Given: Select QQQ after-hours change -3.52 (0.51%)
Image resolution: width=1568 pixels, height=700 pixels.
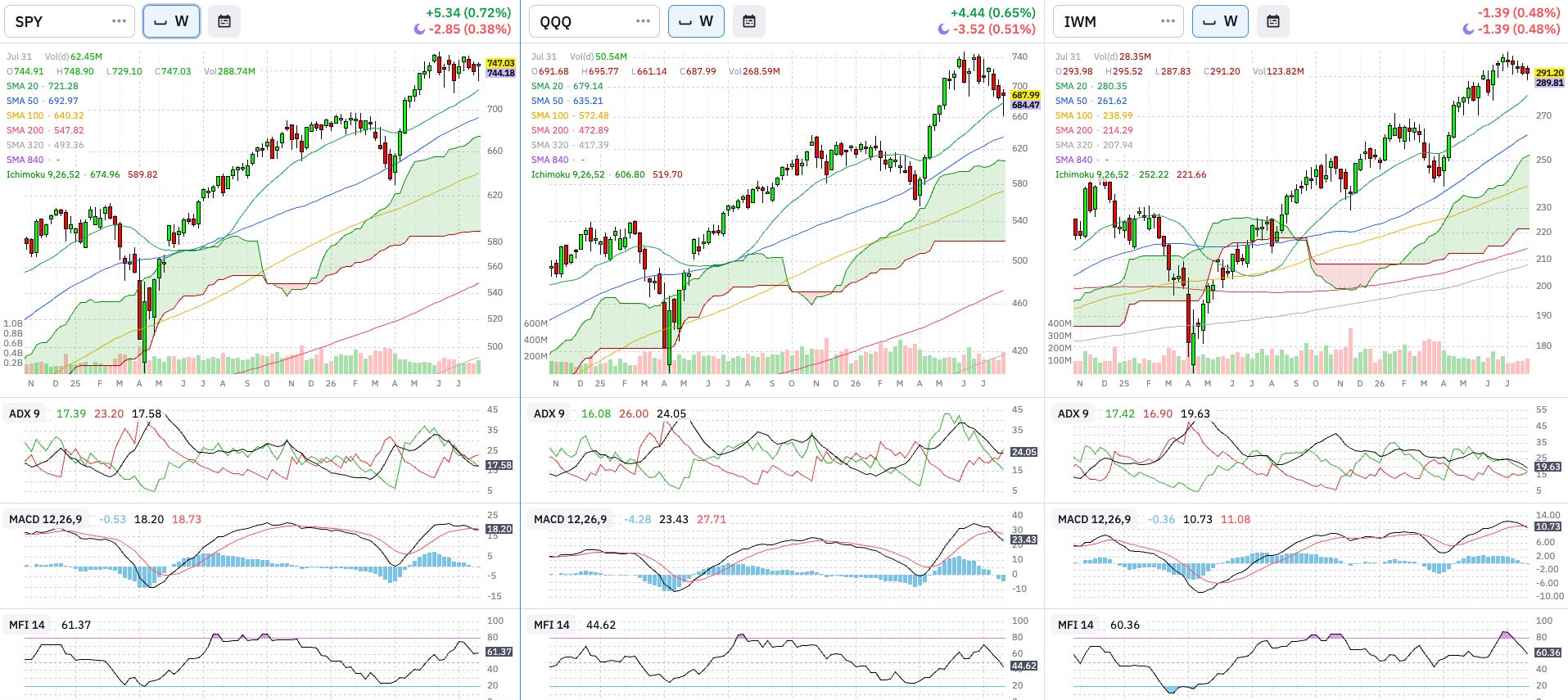Looking at the screenshot, I should [994, 29].
